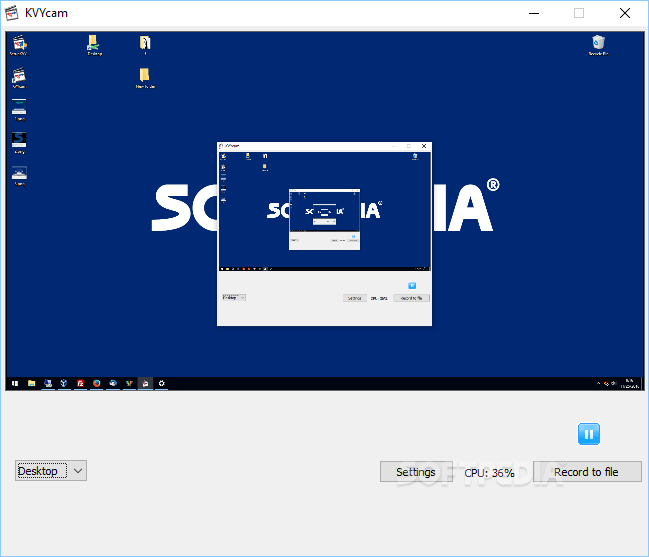The width and height of the screenshot is (649, 557).
Task: Click the CPU: 36% usage readout
Action: click(489, 473)
